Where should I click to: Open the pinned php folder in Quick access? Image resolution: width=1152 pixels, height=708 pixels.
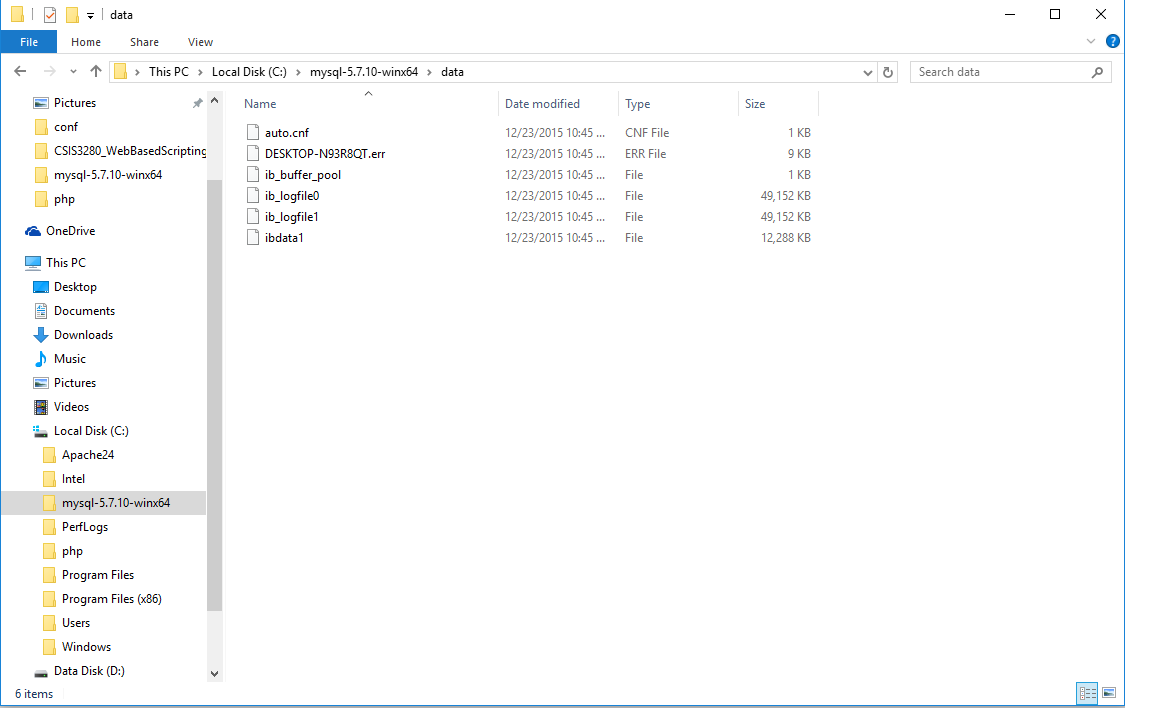tap(64, 199)
